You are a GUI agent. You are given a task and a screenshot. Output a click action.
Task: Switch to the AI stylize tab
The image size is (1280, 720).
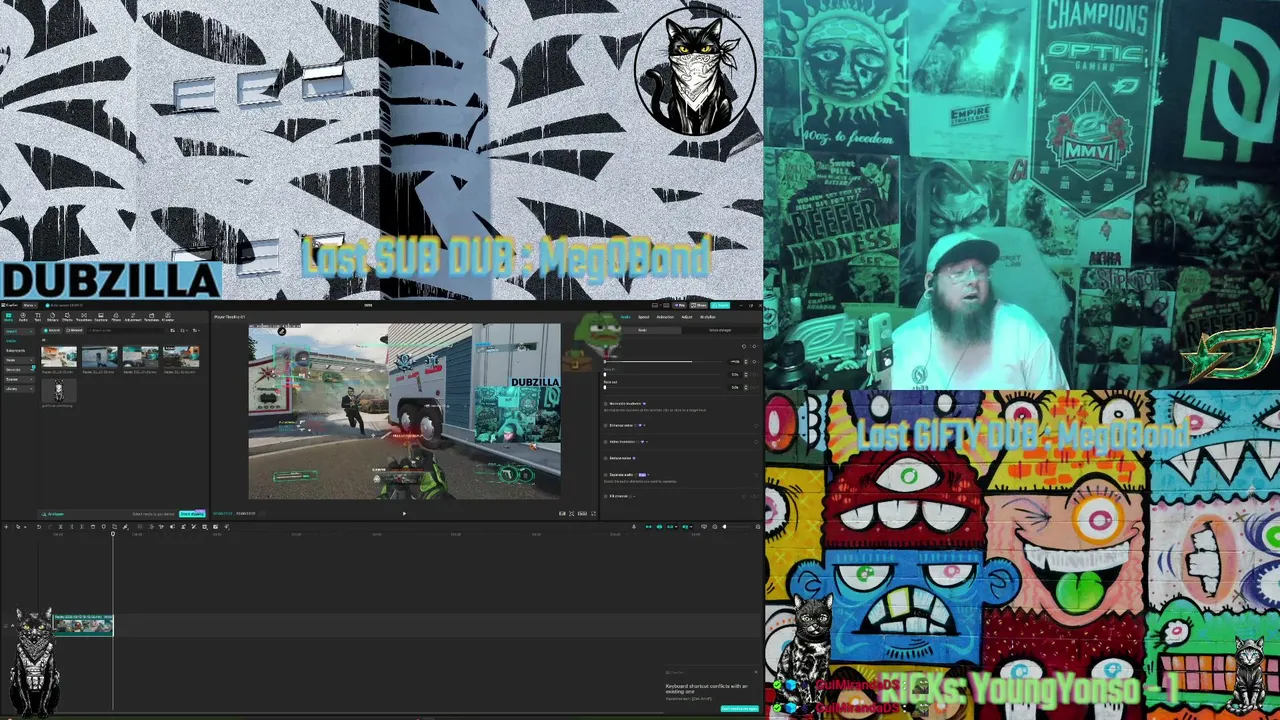(x=708, y=317)
